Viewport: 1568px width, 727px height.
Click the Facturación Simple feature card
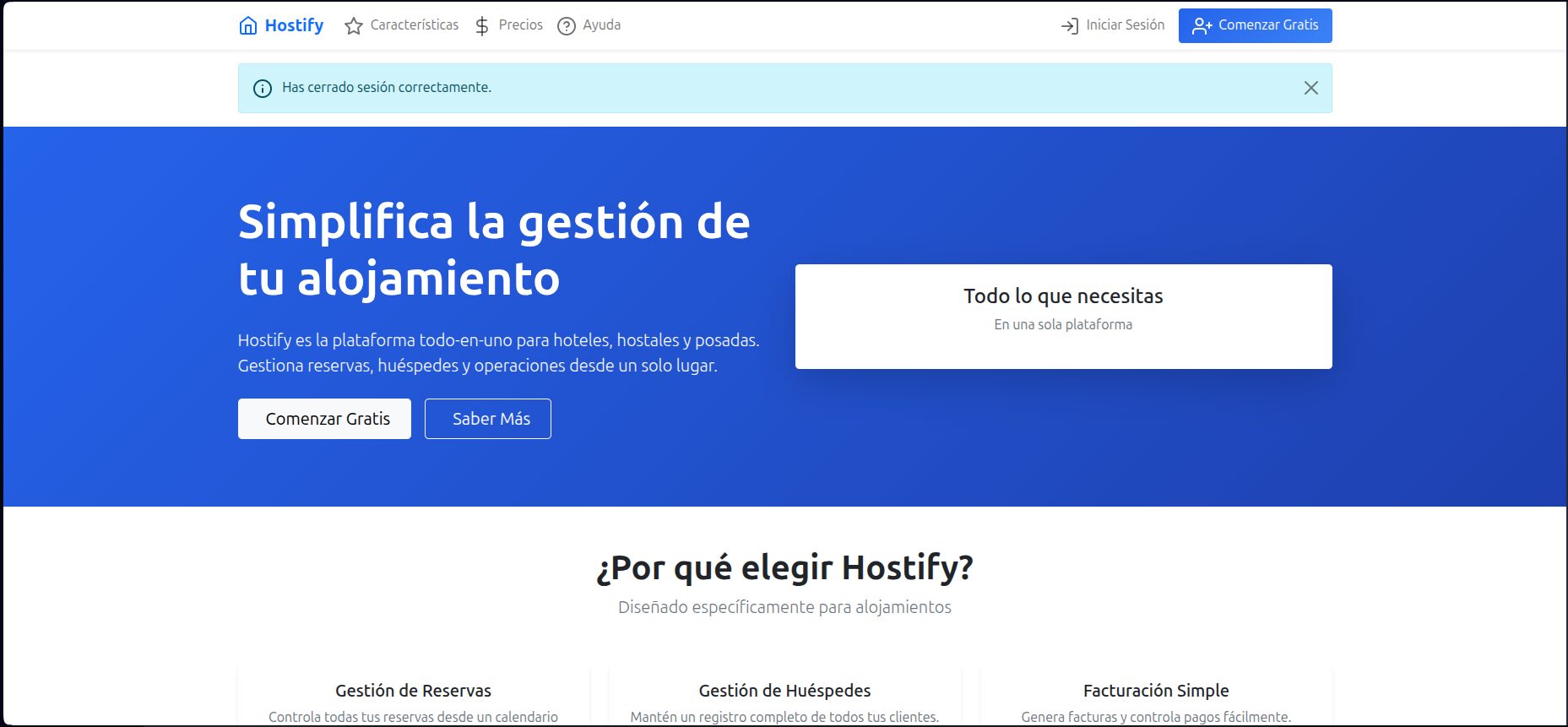(x=1155, y=697)
